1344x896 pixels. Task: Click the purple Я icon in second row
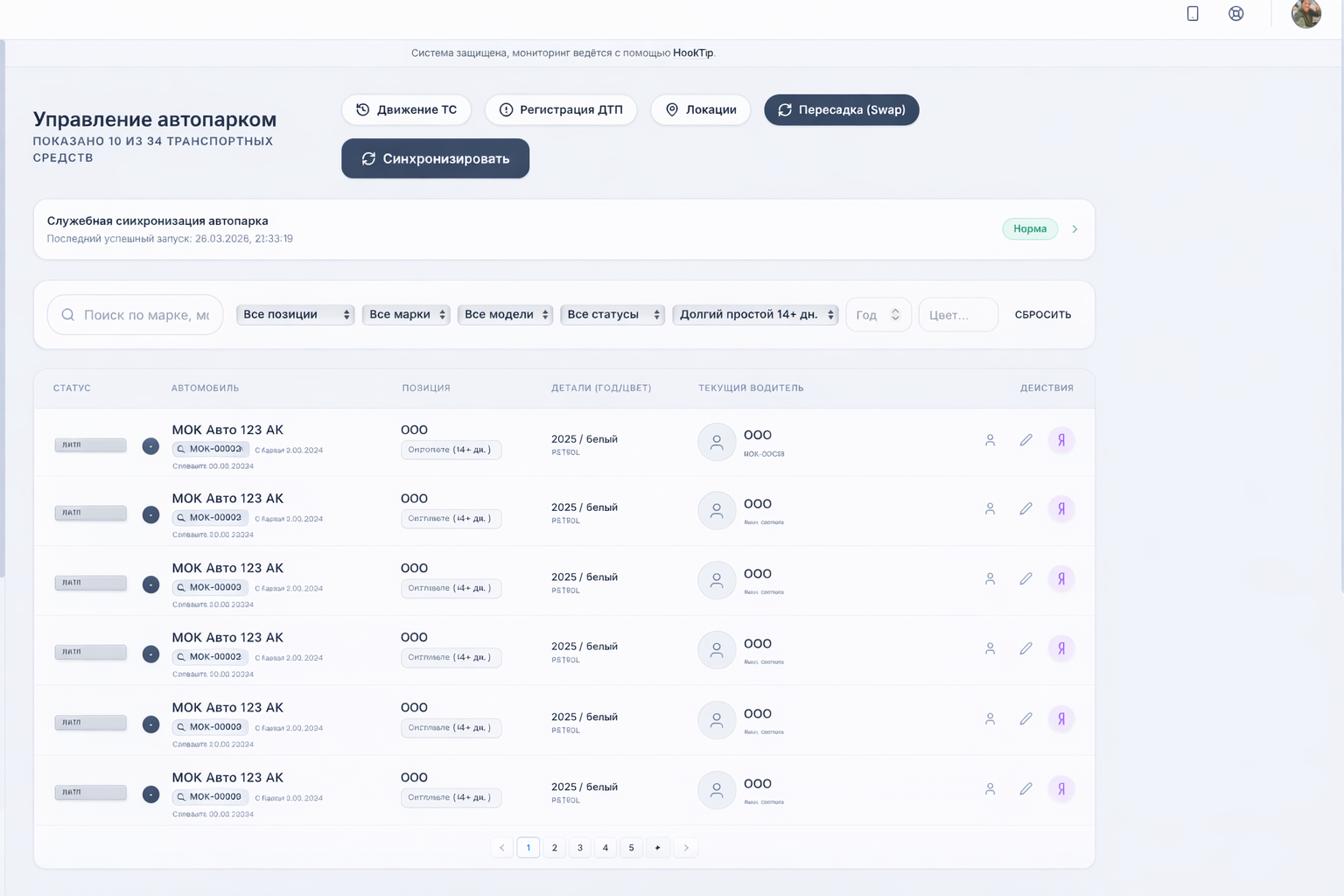pos(1060,509)
